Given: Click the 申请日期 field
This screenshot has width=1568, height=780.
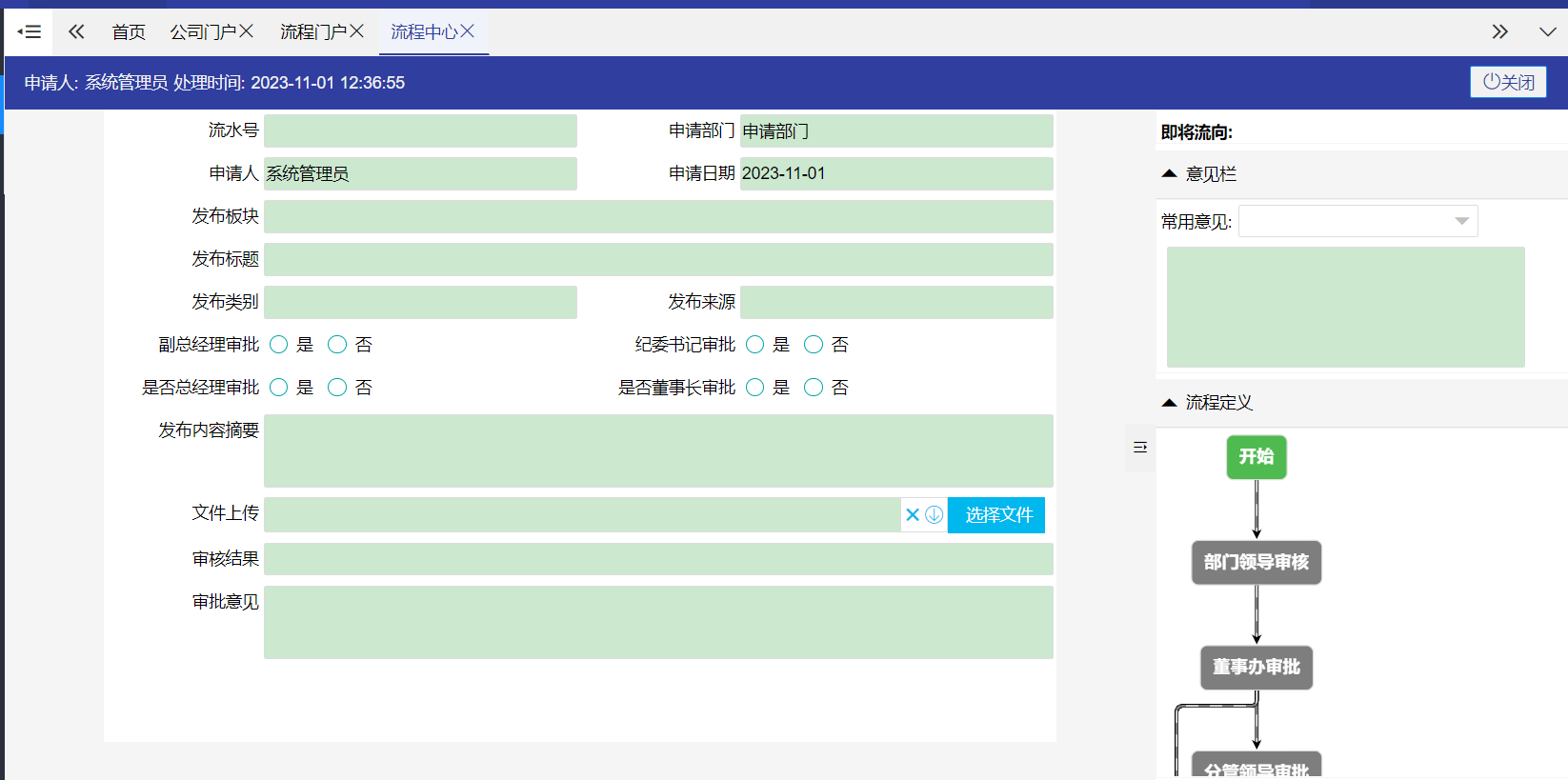Looking at the screenshot, I should click(896, 173).
